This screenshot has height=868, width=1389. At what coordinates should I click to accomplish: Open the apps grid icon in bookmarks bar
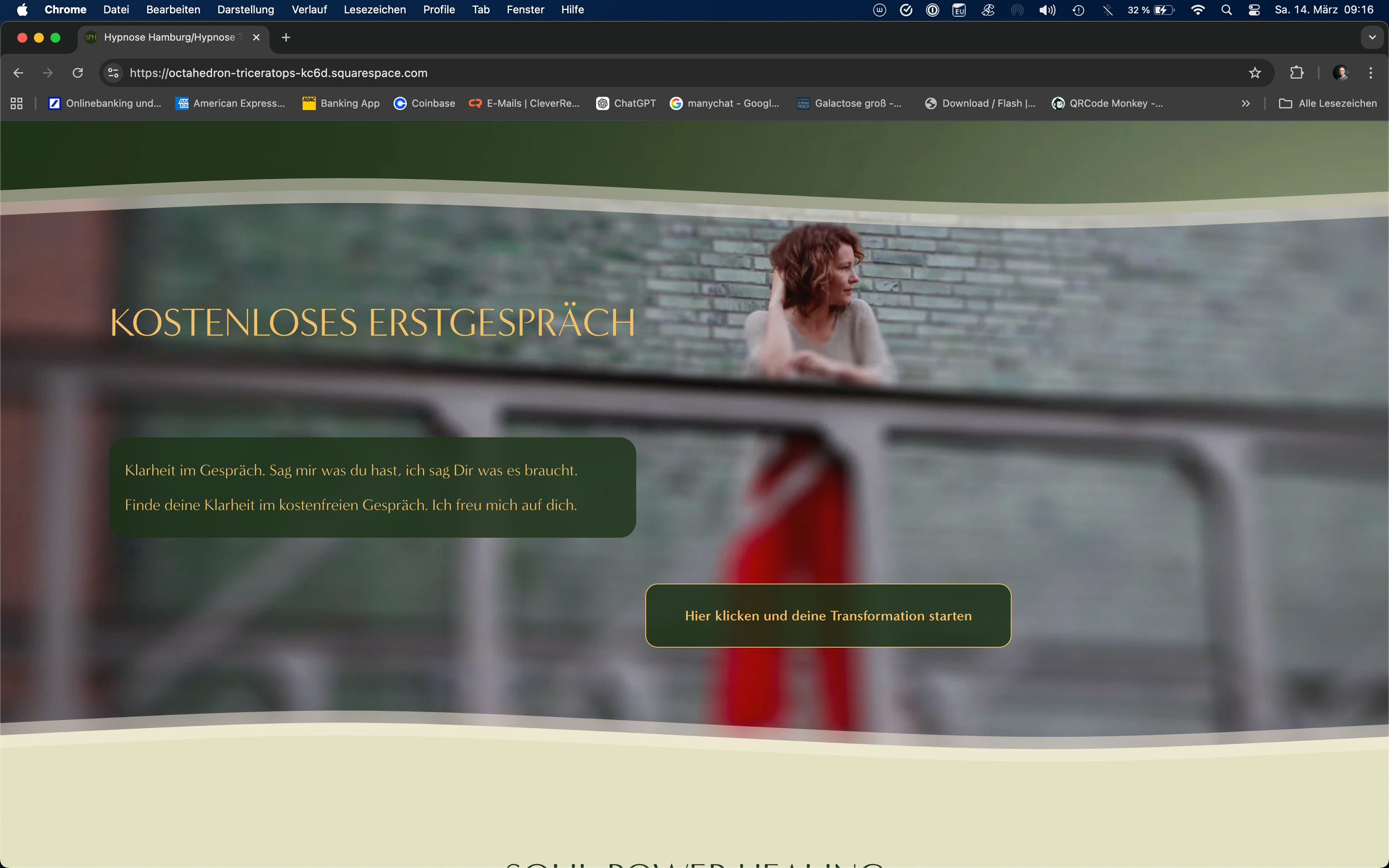click(x=17, y=103)
